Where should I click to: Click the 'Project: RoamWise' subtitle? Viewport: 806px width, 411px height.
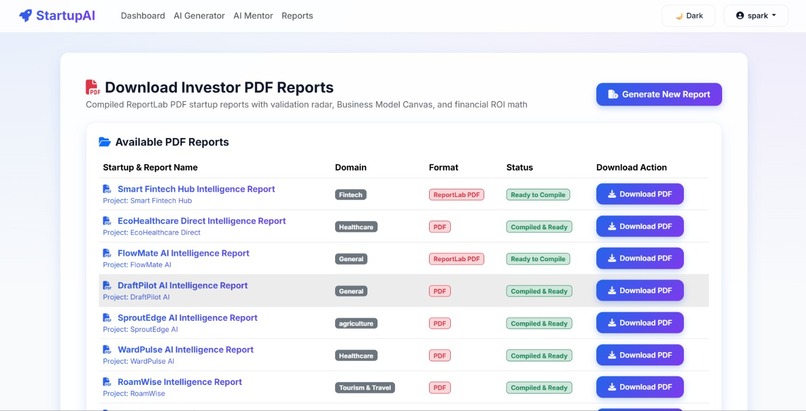click(134, 394)
